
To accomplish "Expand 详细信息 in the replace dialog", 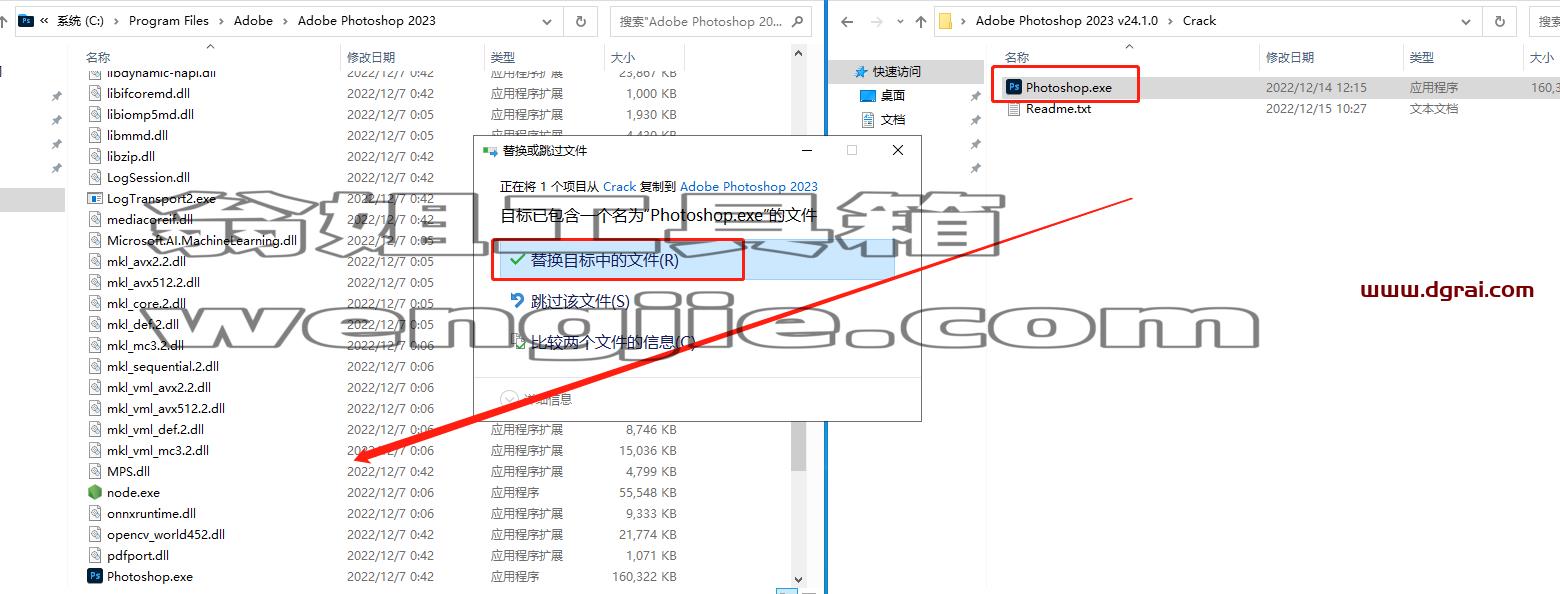I will click(x=509, y=399).
